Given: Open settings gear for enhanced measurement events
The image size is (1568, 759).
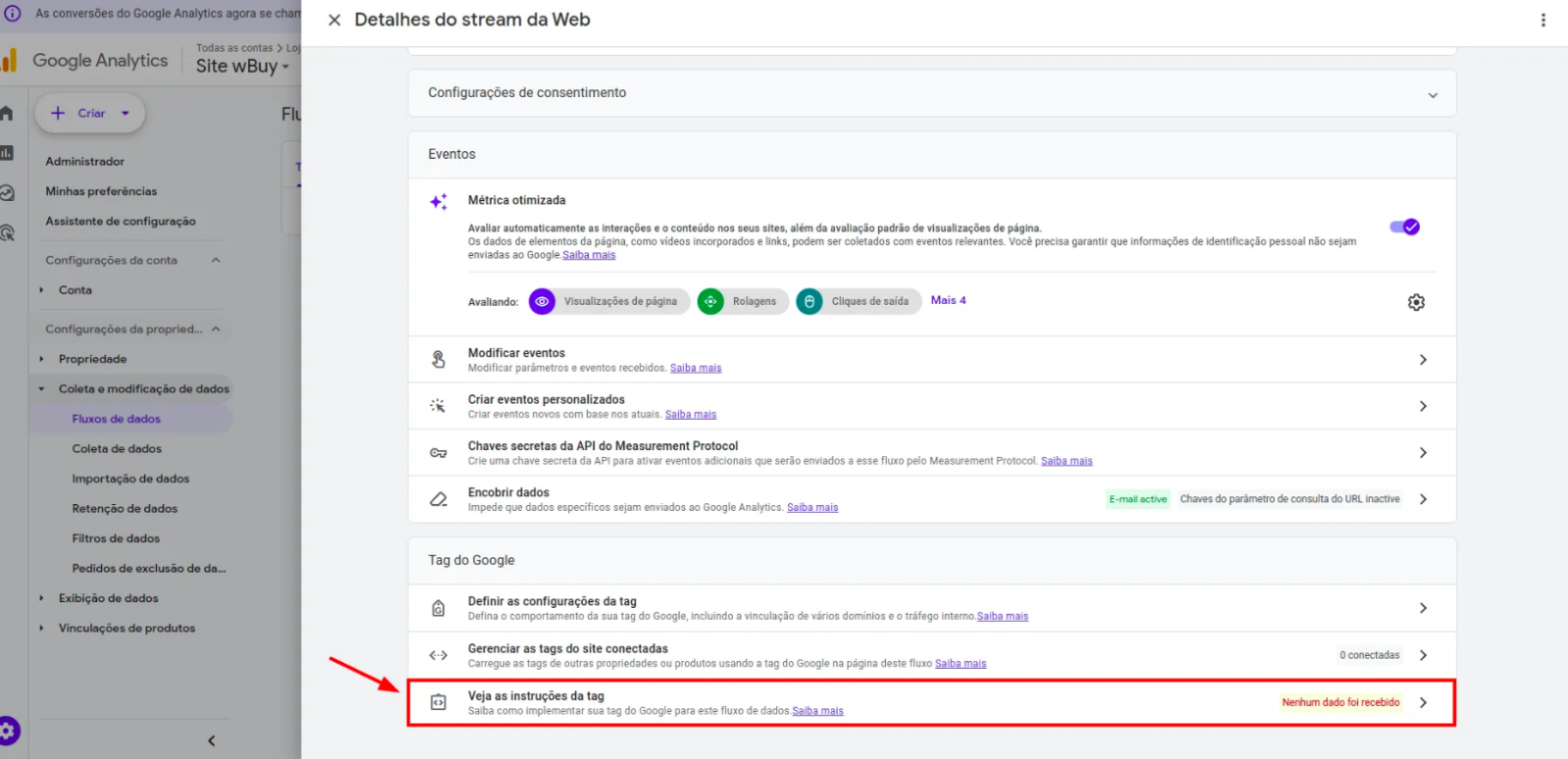Looking at the screenshot, I should point(1416,302).
